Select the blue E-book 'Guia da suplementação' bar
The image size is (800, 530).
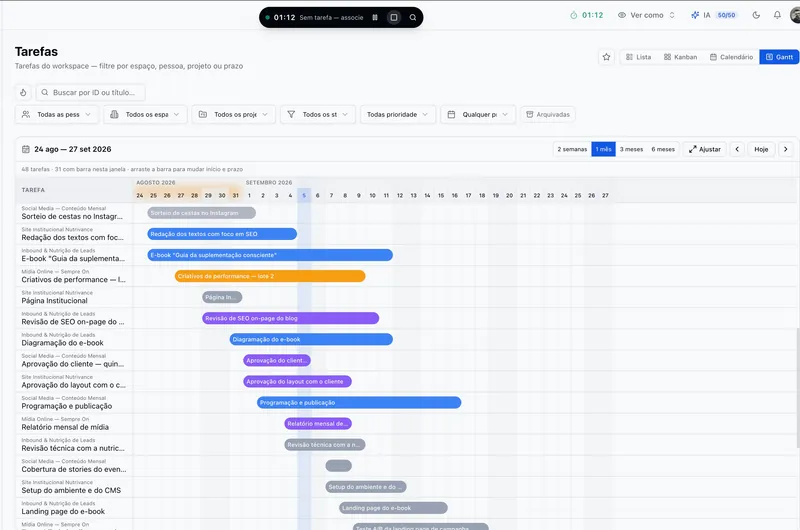point(270,255)
